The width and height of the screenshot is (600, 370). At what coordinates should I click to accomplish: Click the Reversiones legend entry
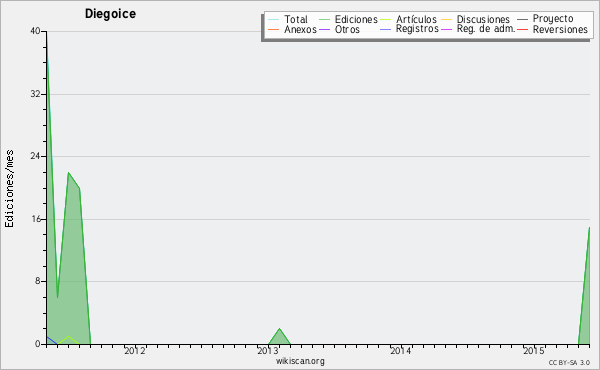point(553,29)
